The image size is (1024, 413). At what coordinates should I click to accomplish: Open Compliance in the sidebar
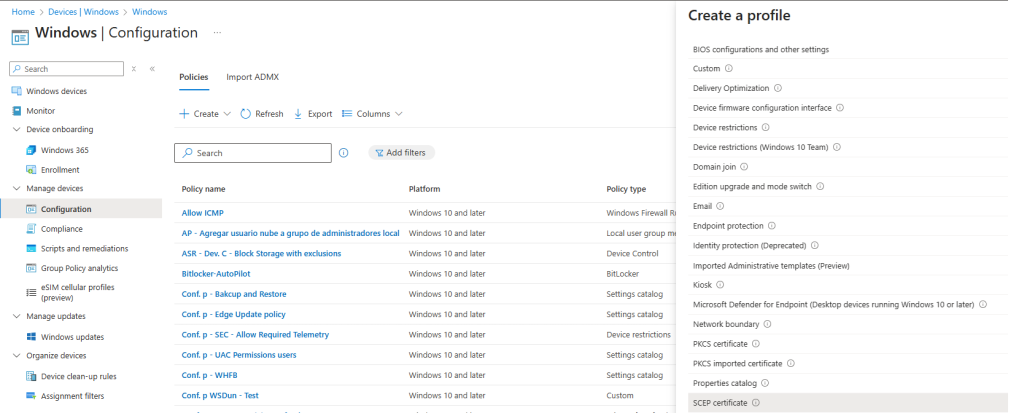pyautogui.click(x=62, y=229)
